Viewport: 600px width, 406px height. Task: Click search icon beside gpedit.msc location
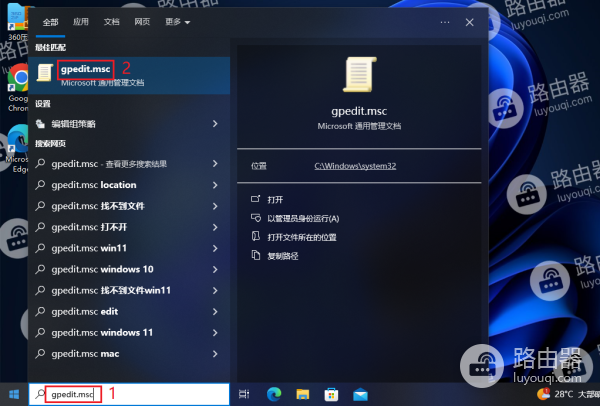[x=40, y=185]
